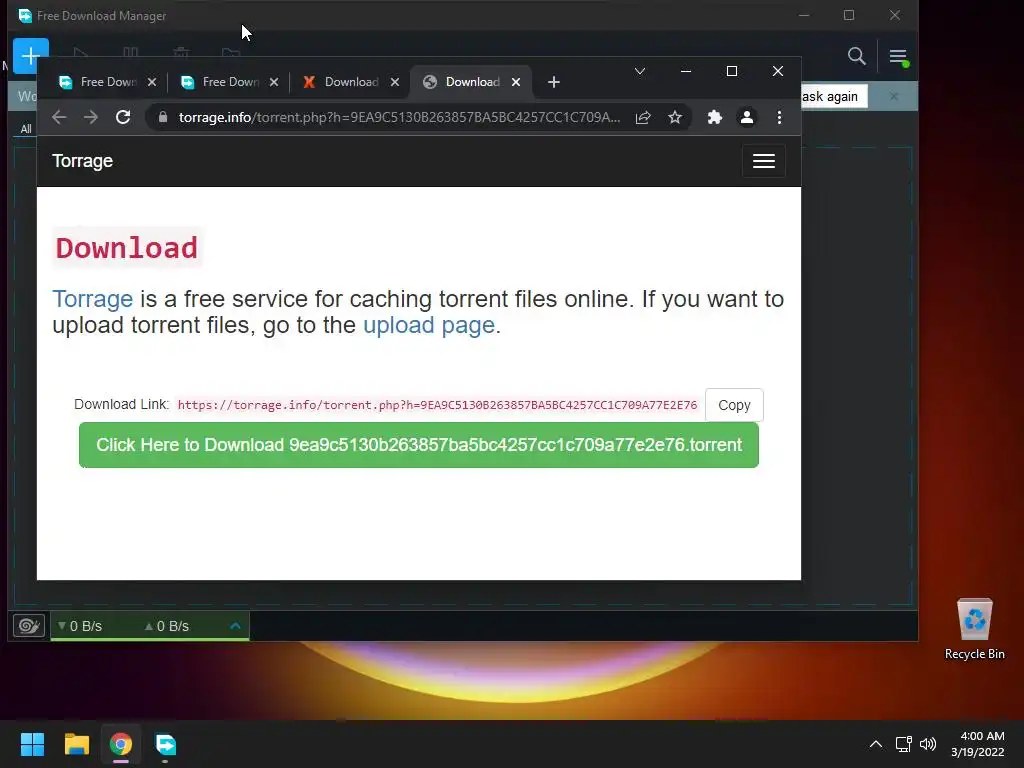Click the Torrage link in the paragraph
1024x768 pixels.
tap(92, 298)
